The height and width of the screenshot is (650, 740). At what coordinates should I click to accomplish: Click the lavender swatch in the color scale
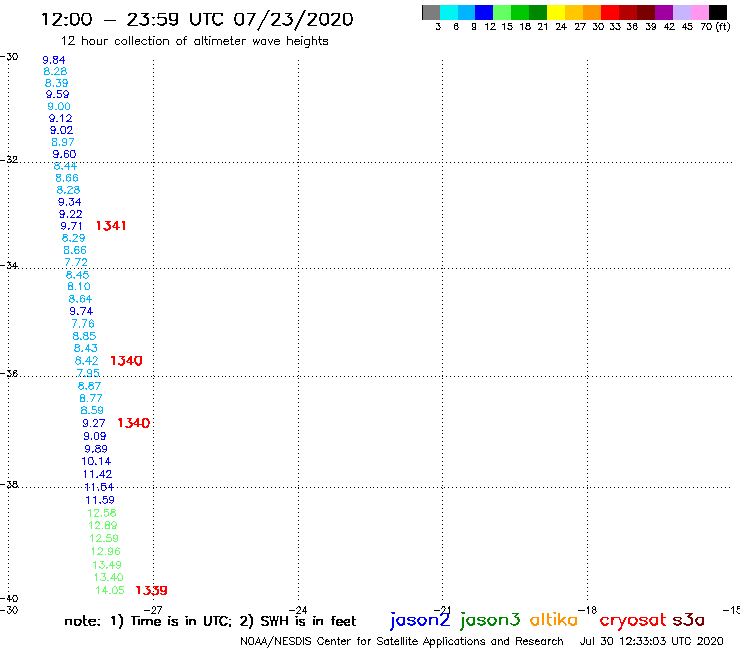click(x=681, y=12)
